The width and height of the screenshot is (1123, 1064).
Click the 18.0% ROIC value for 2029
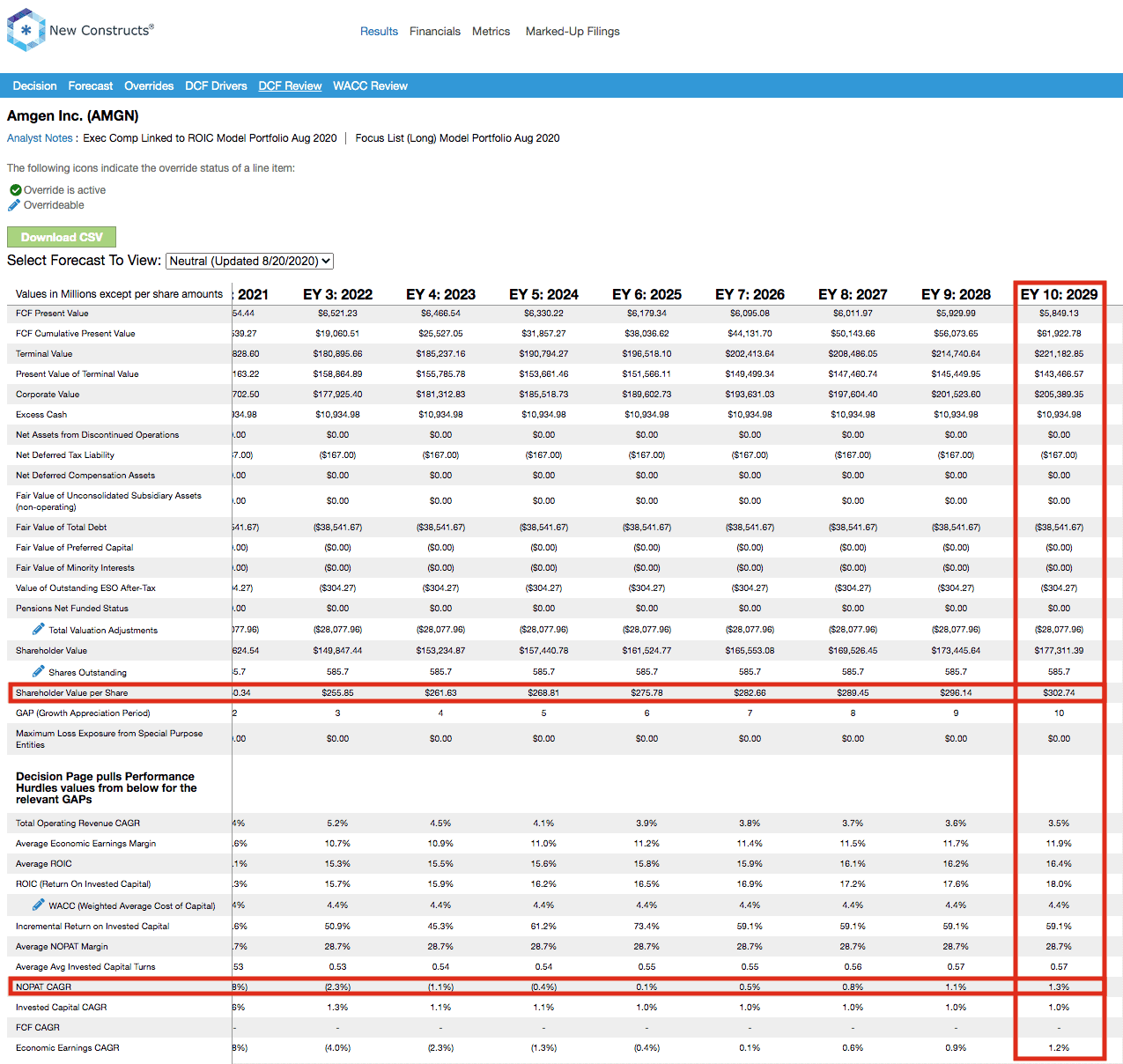pos(1059,883)
